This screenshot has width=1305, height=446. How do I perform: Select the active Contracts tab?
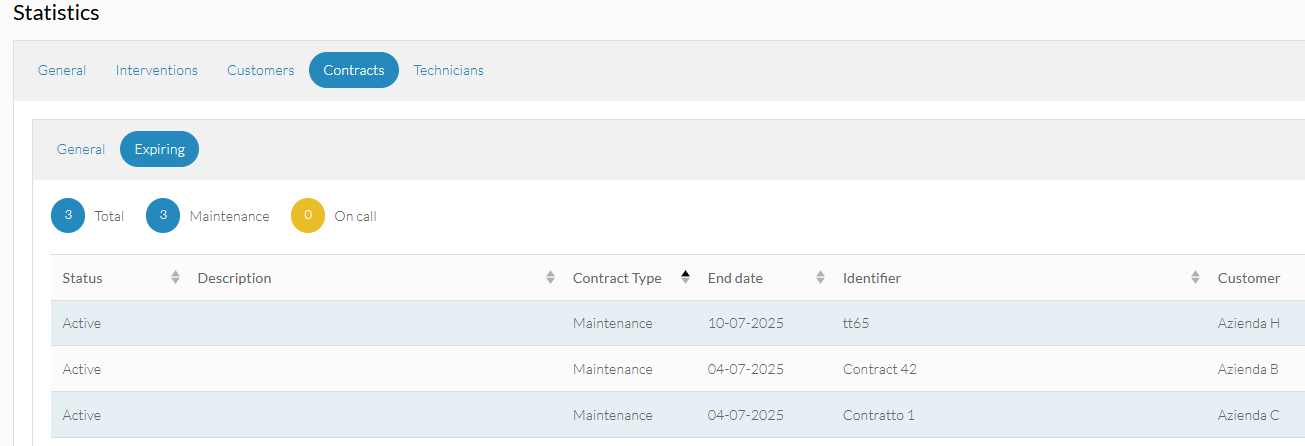point(354,70)
